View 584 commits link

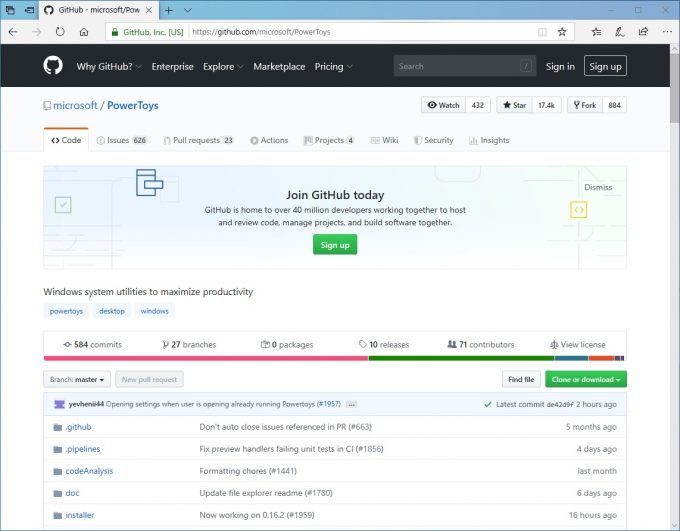(92, 345)
